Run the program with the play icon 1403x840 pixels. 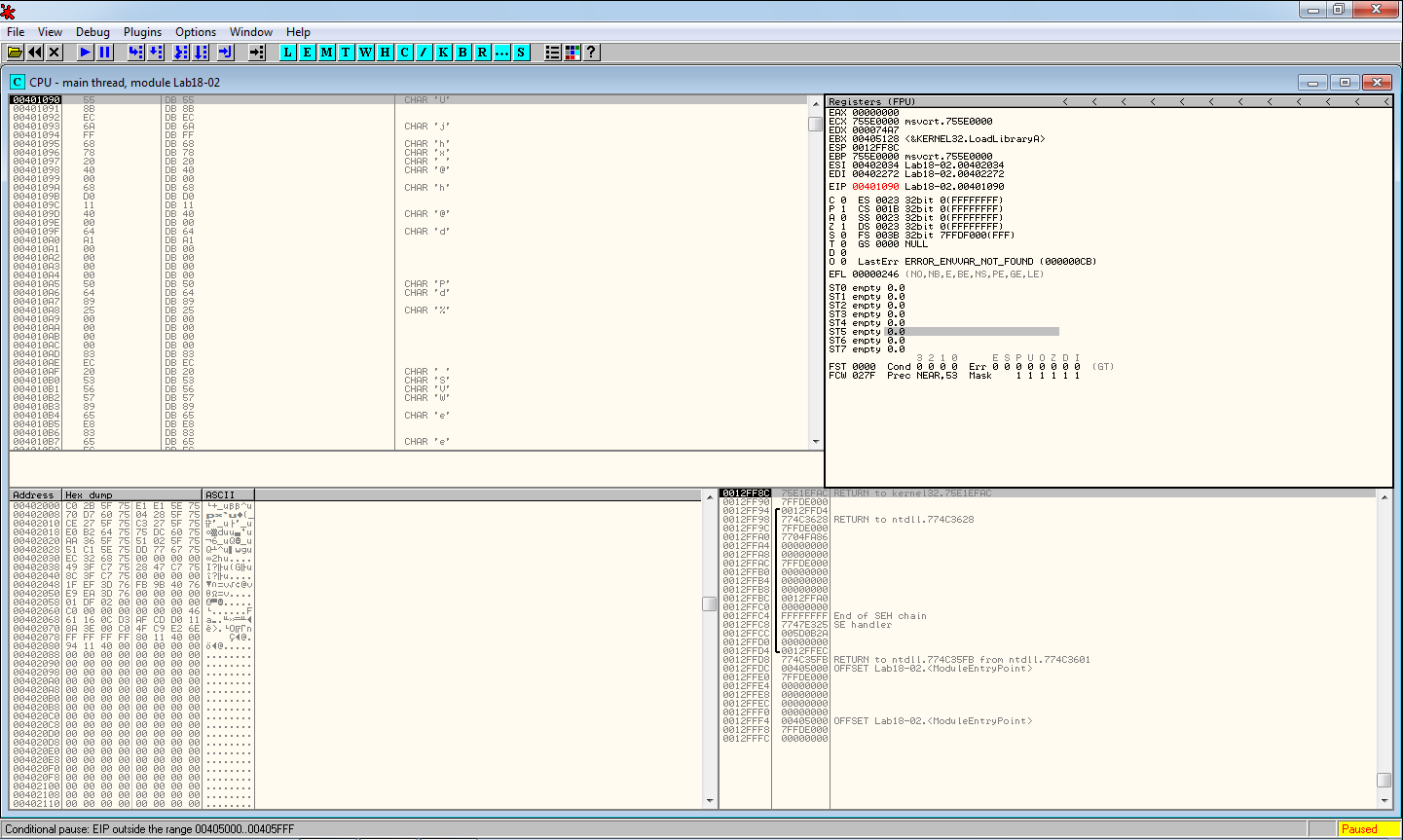(86, 53)
